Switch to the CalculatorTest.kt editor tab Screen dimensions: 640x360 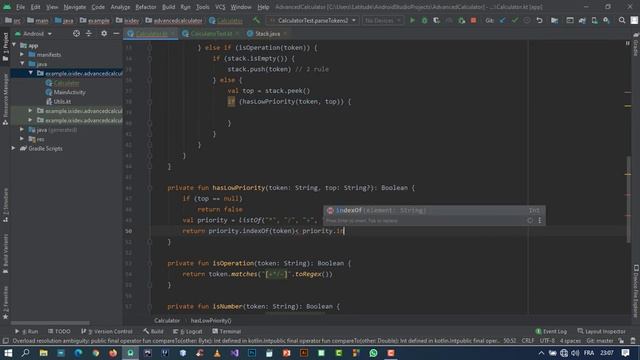pyautogui.click(x=211, y=33)
